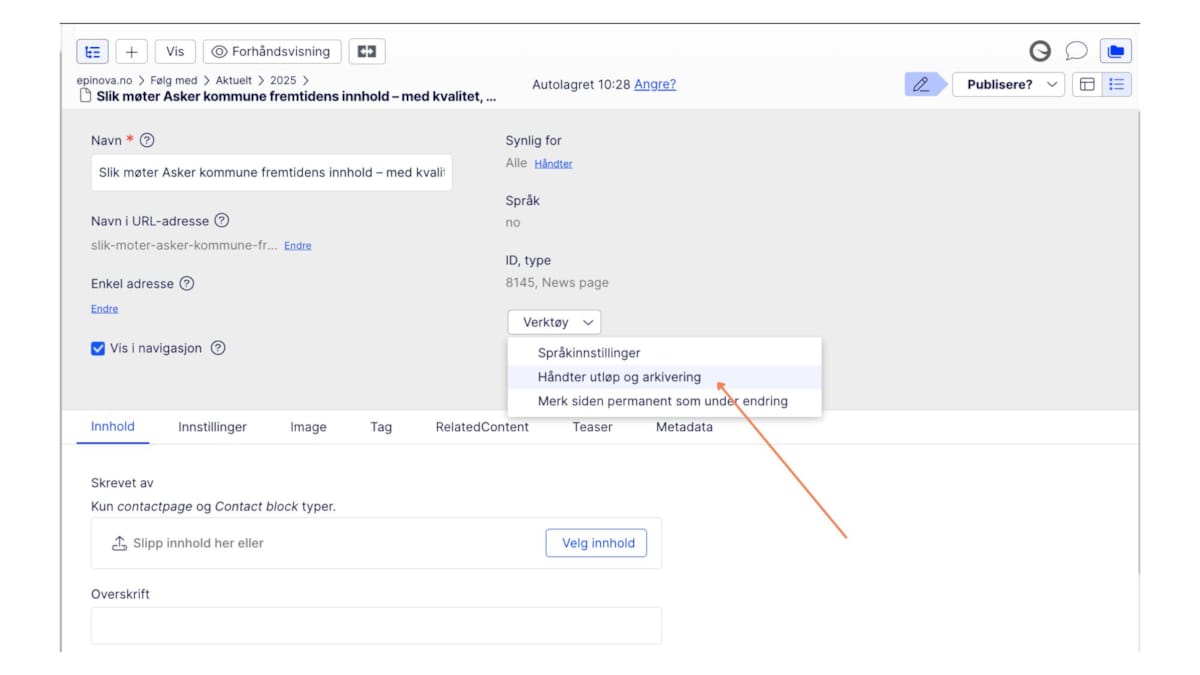Click the plus icon to create content
The width and height of the screenshot is (1200, 675).
pyautogui.click(x=132, y=52)
